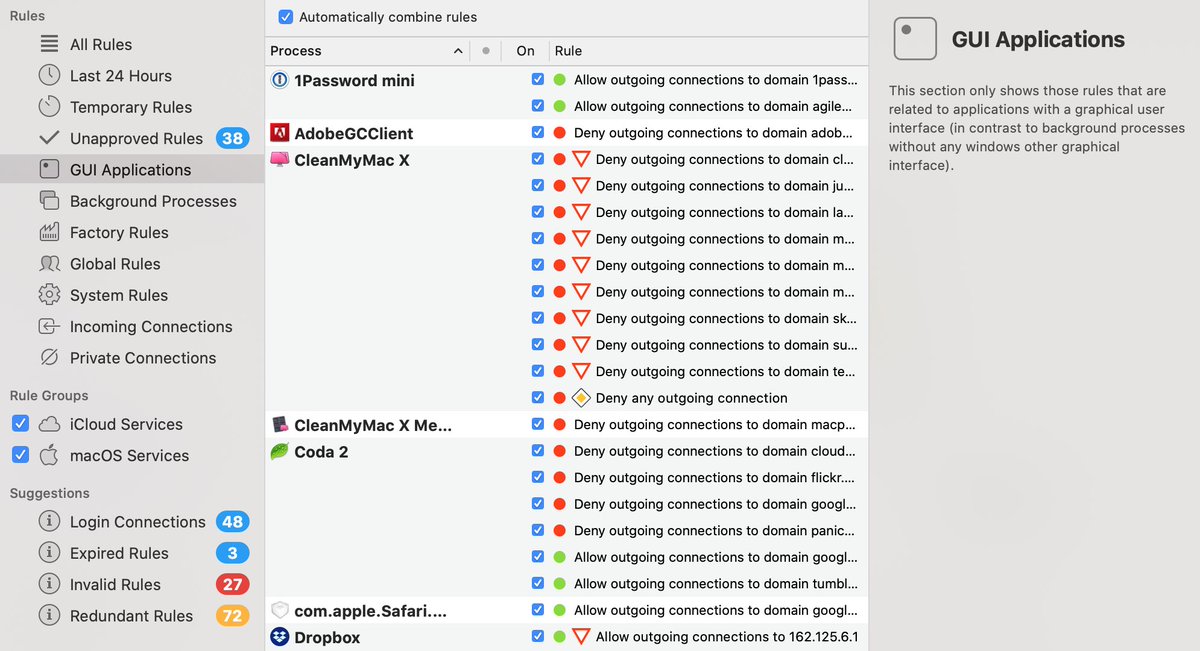
Task: Open Invalid Rules suggestion
Action: [132, 584]
